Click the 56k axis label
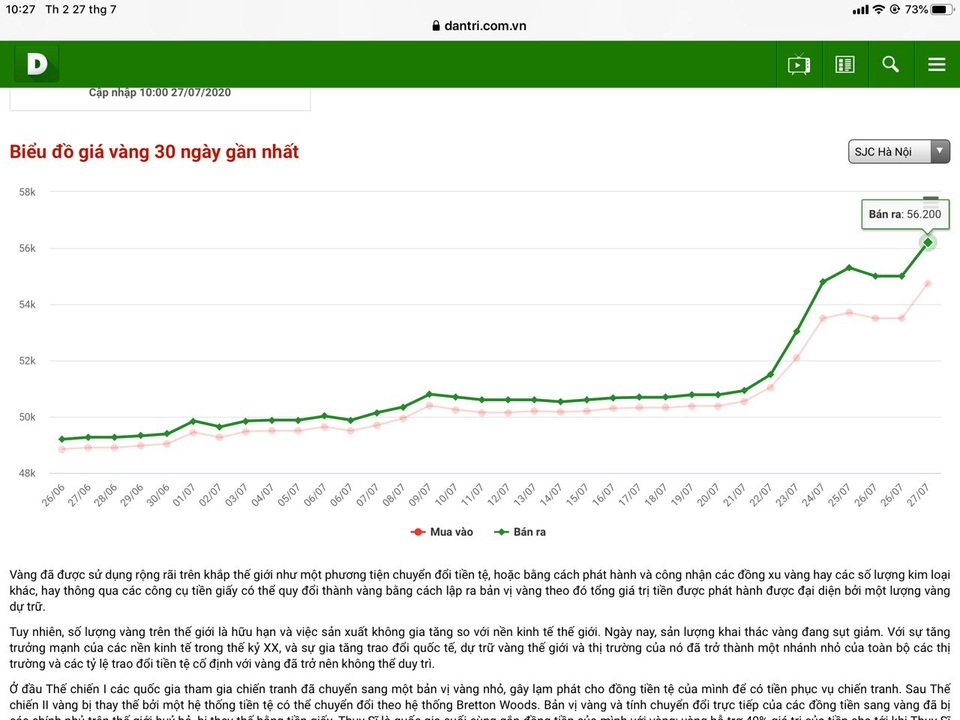The height and width of the screenshot is (720, 960). click(27, 248)
